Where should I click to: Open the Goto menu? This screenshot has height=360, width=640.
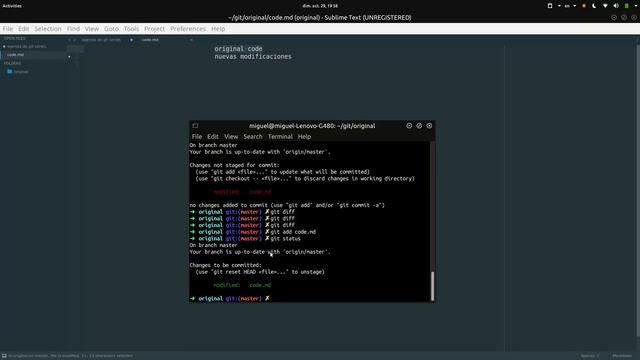pyautogui.click(x=111, y=29)
